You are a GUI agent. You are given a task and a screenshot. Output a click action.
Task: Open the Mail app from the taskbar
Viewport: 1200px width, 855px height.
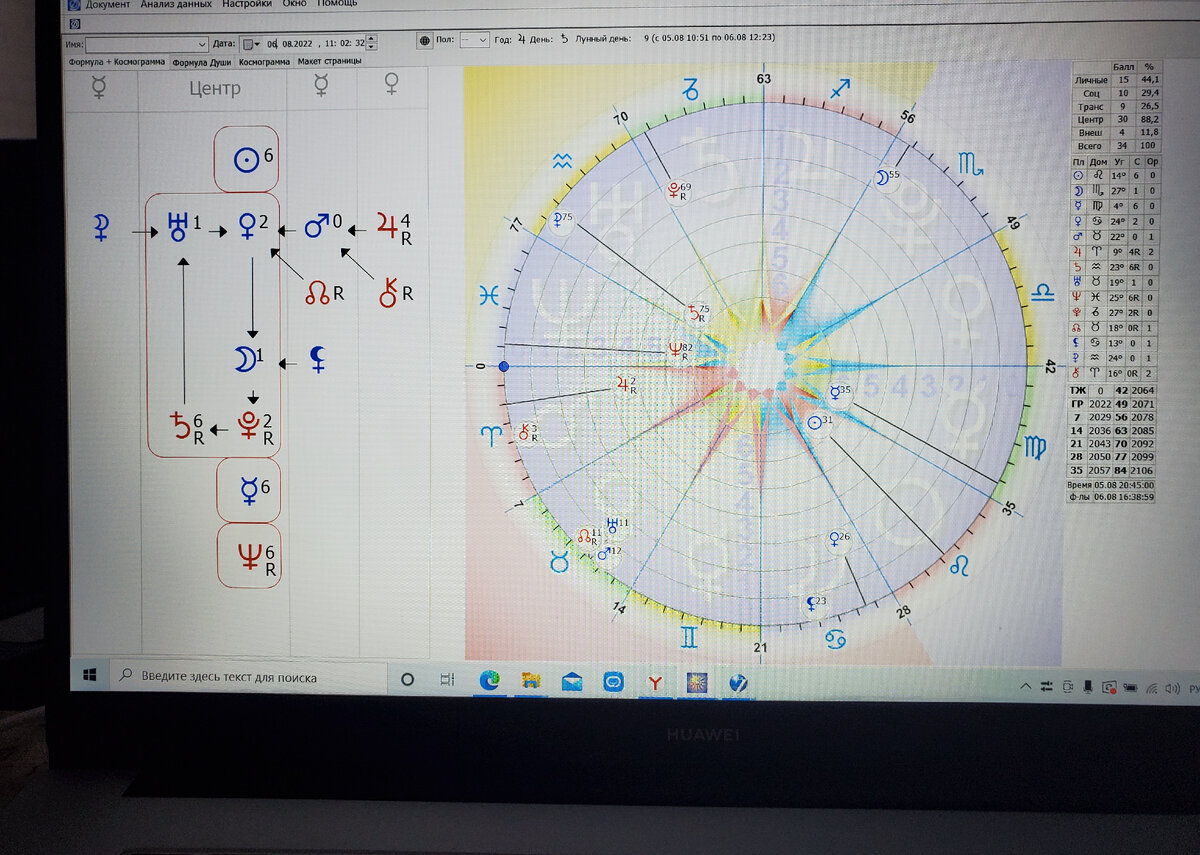click(571, 682)
